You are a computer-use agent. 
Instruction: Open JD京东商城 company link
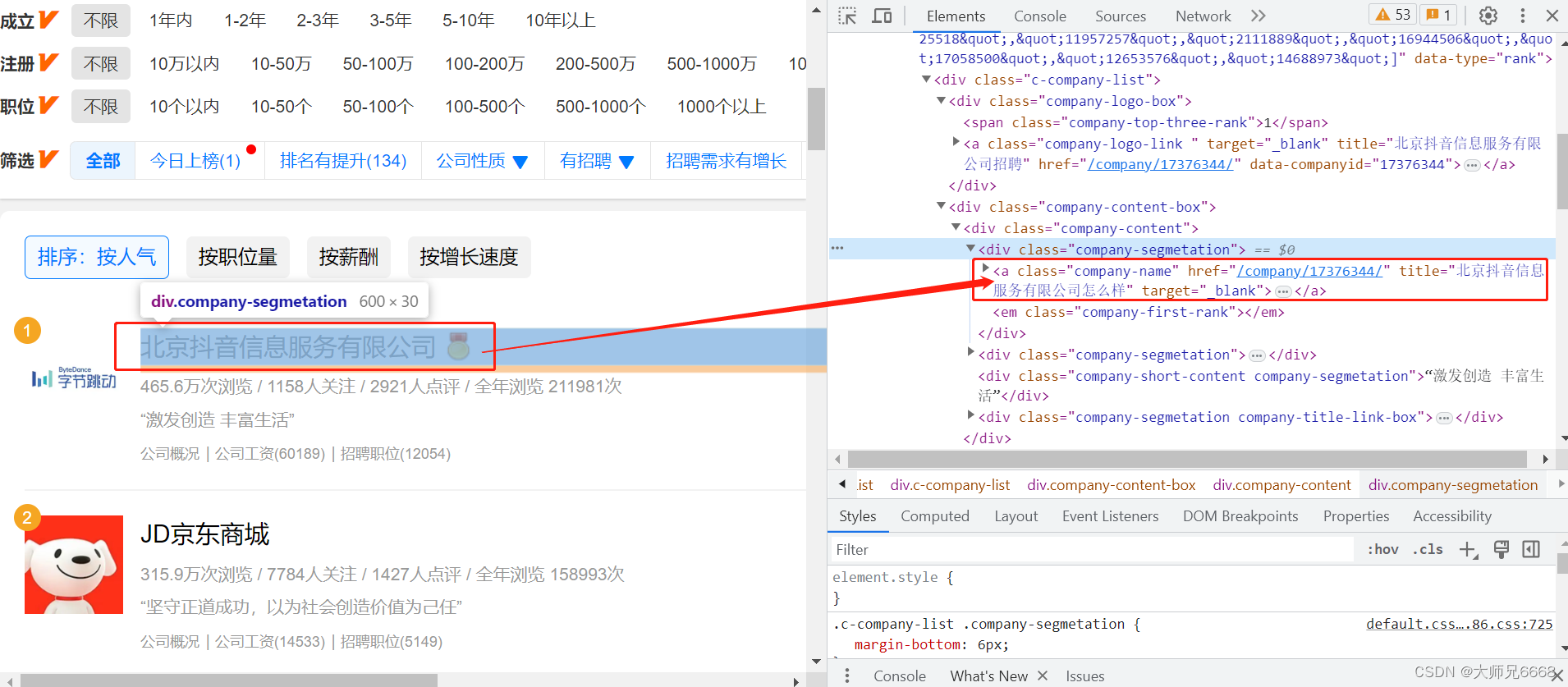click(x=205, y=534)
